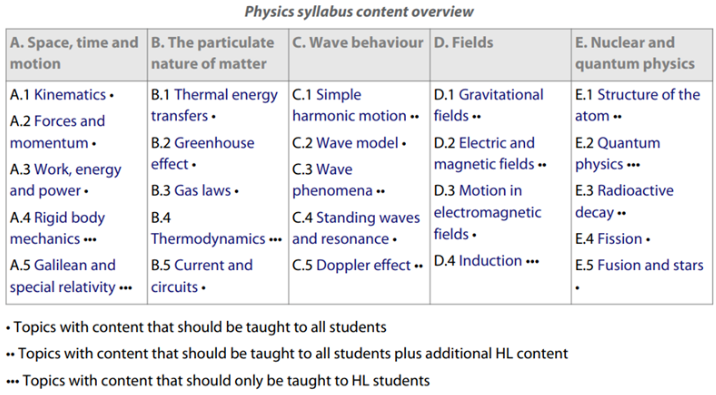Select Standing waves and resonance link

(x=356, y=228)
